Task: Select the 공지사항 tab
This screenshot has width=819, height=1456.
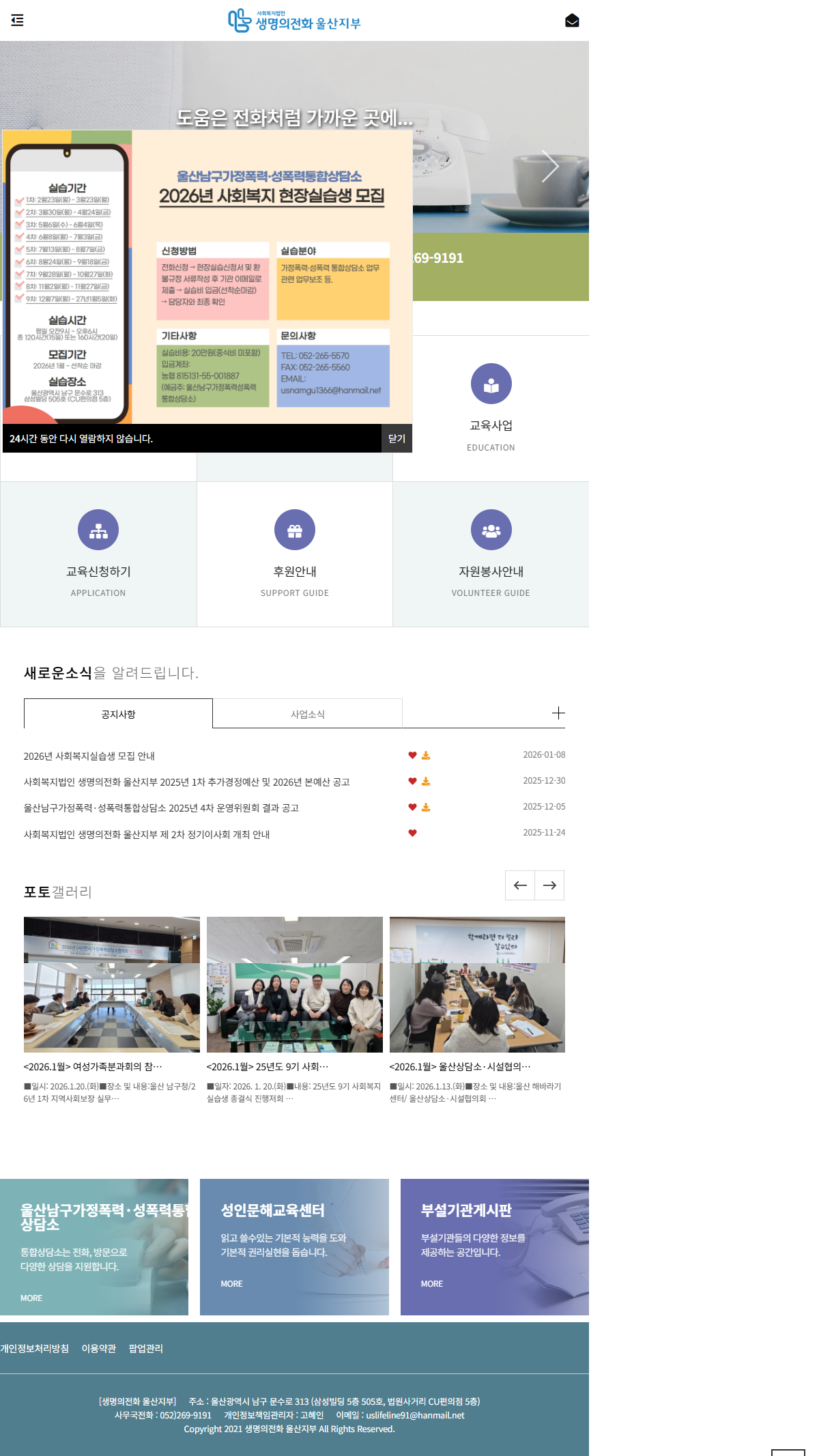Action: (x=118, y=714)
